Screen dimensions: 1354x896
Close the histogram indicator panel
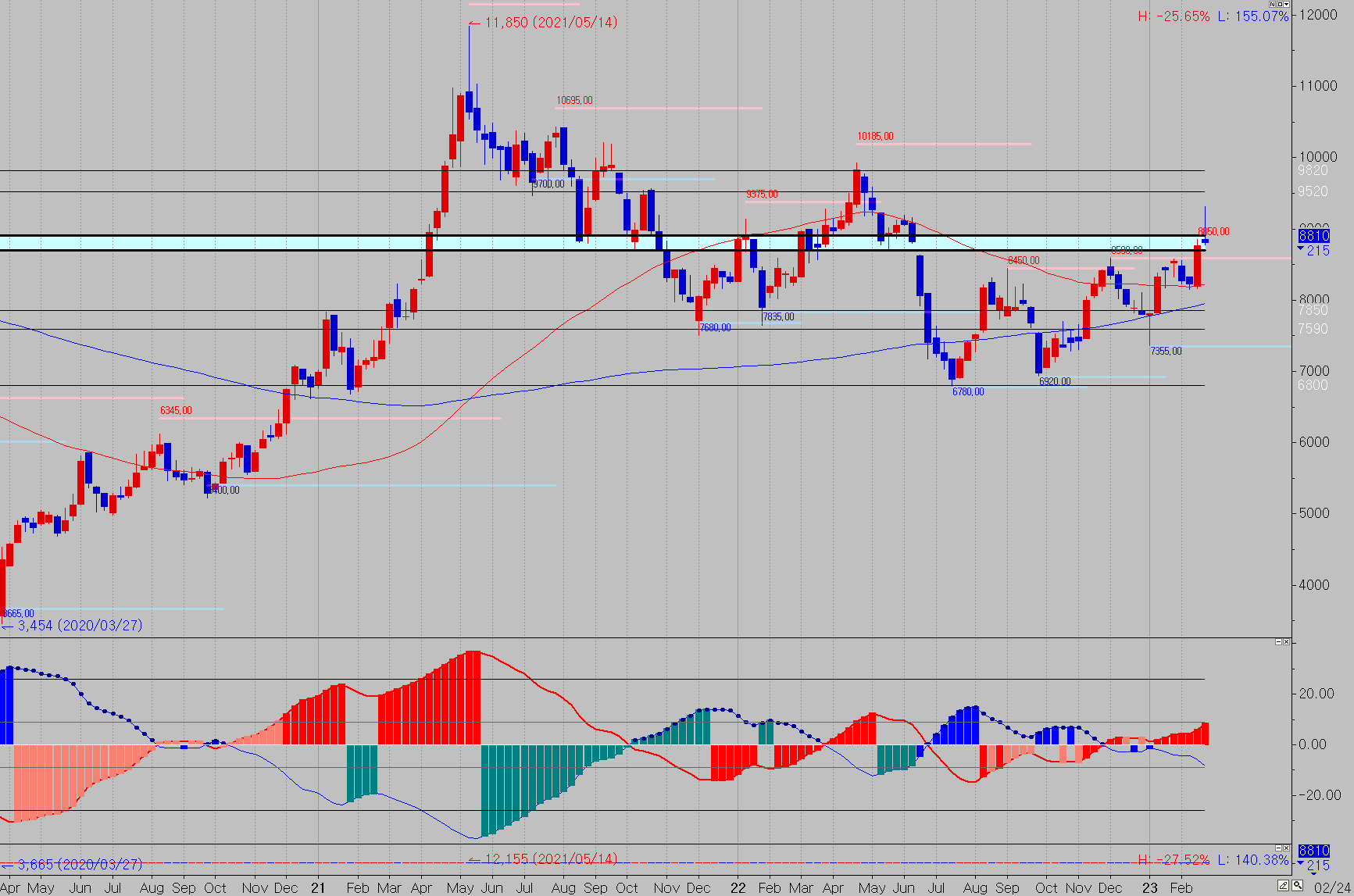pos(1287,641)
